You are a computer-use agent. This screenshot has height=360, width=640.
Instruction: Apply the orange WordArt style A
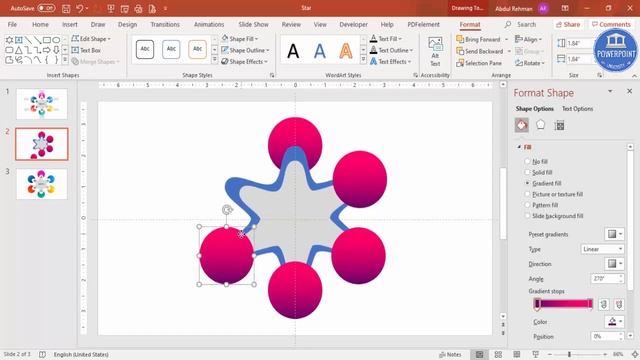[346, 51]
